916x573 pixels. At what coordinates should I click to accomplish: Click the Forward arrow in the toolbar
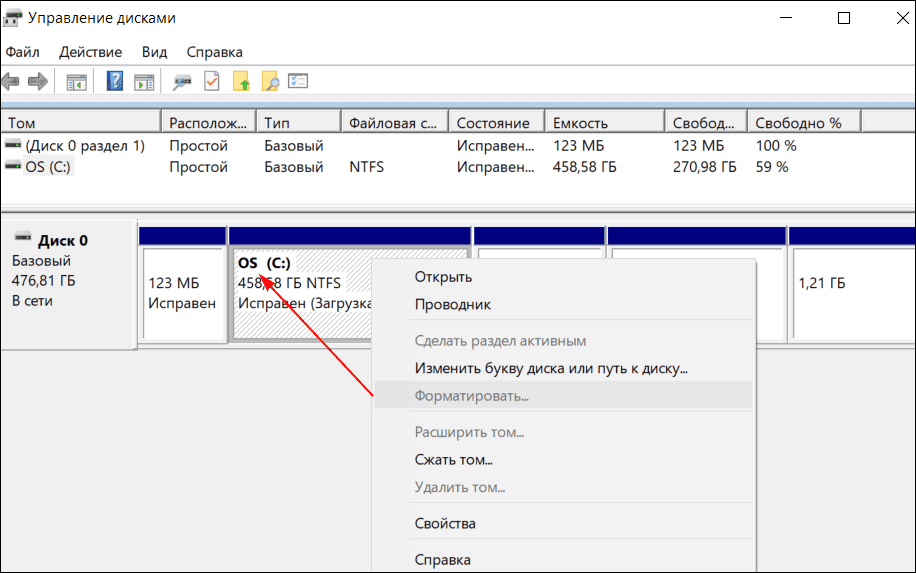click(x=38, y=82)
